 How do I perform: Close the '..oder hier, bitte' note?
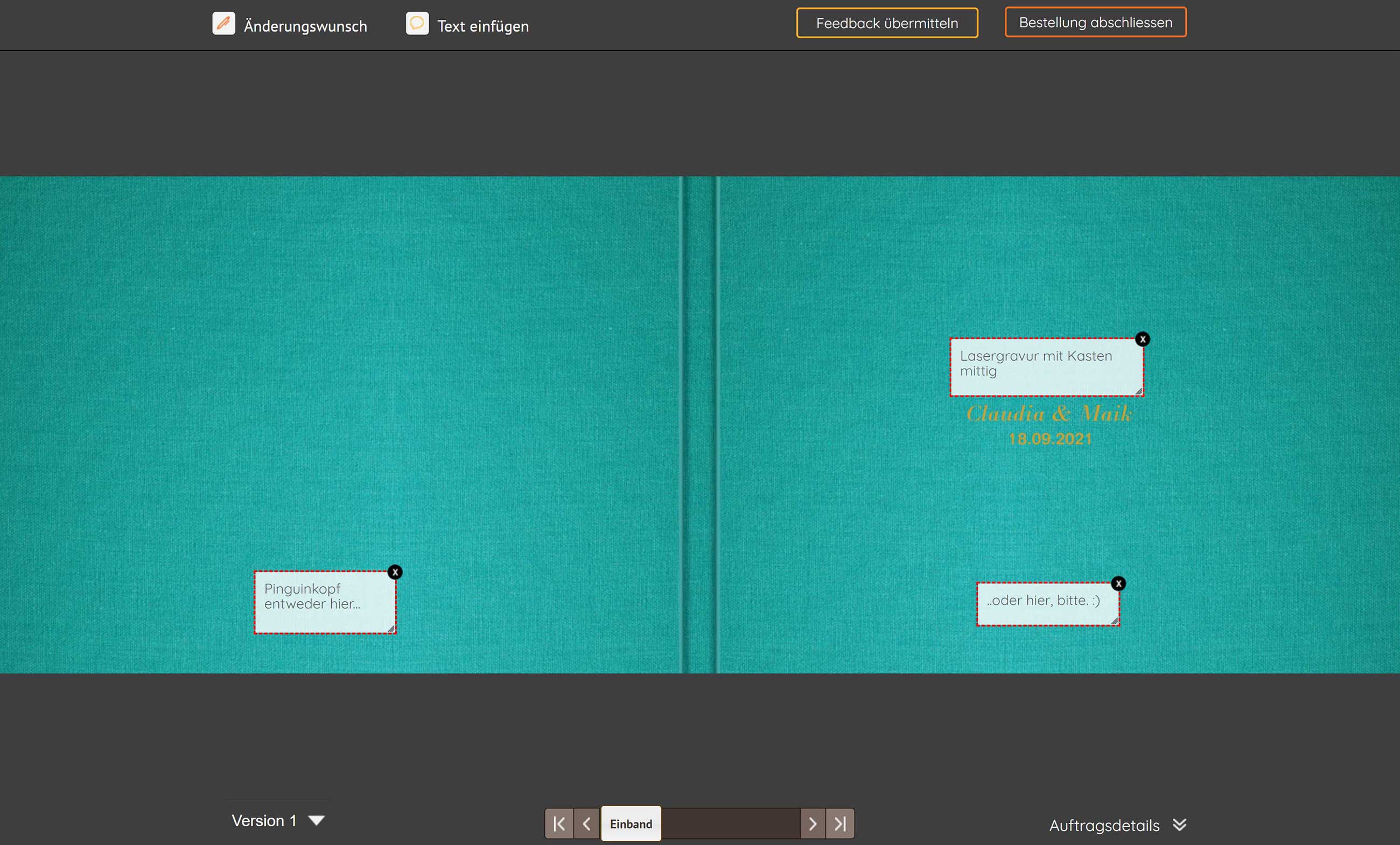(1118, 584)
